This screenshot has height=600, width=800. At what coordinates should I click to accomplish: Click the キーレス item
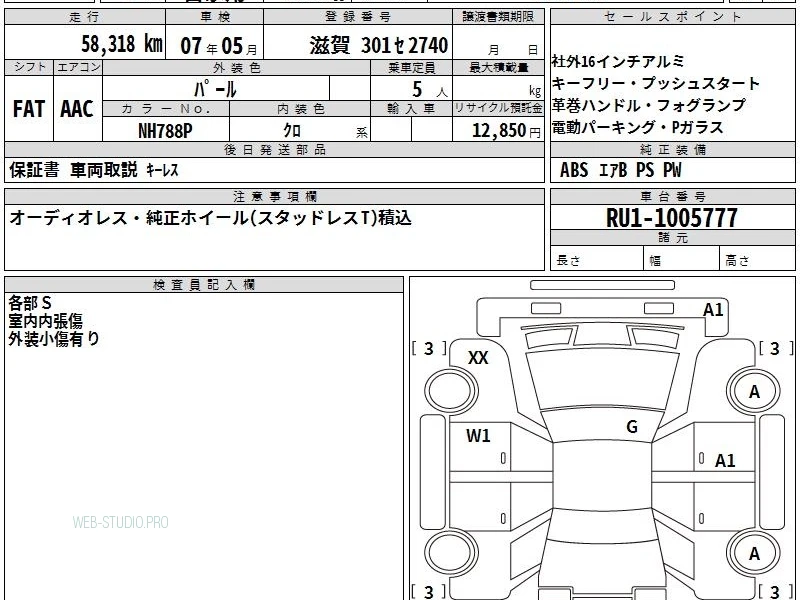pos(162,170)
